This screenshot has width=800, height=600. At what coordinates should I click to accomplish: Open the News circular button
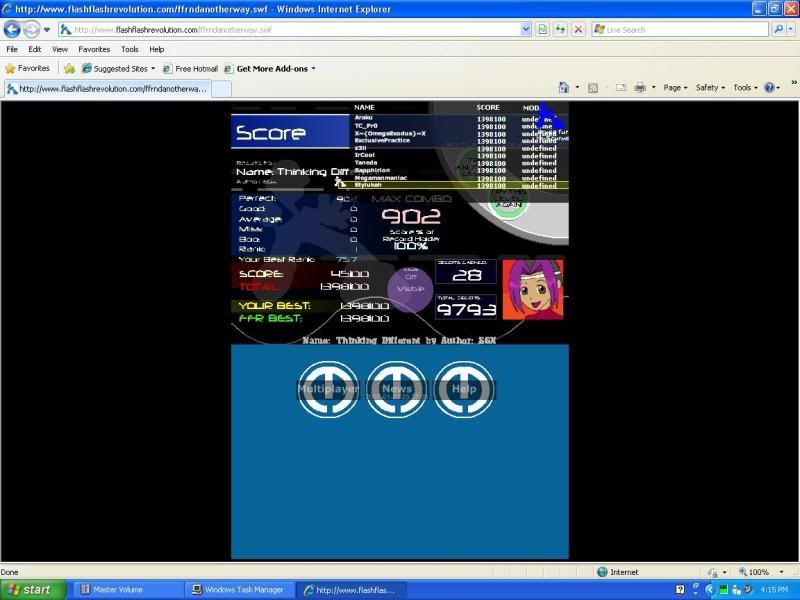[x=396, y=389]
